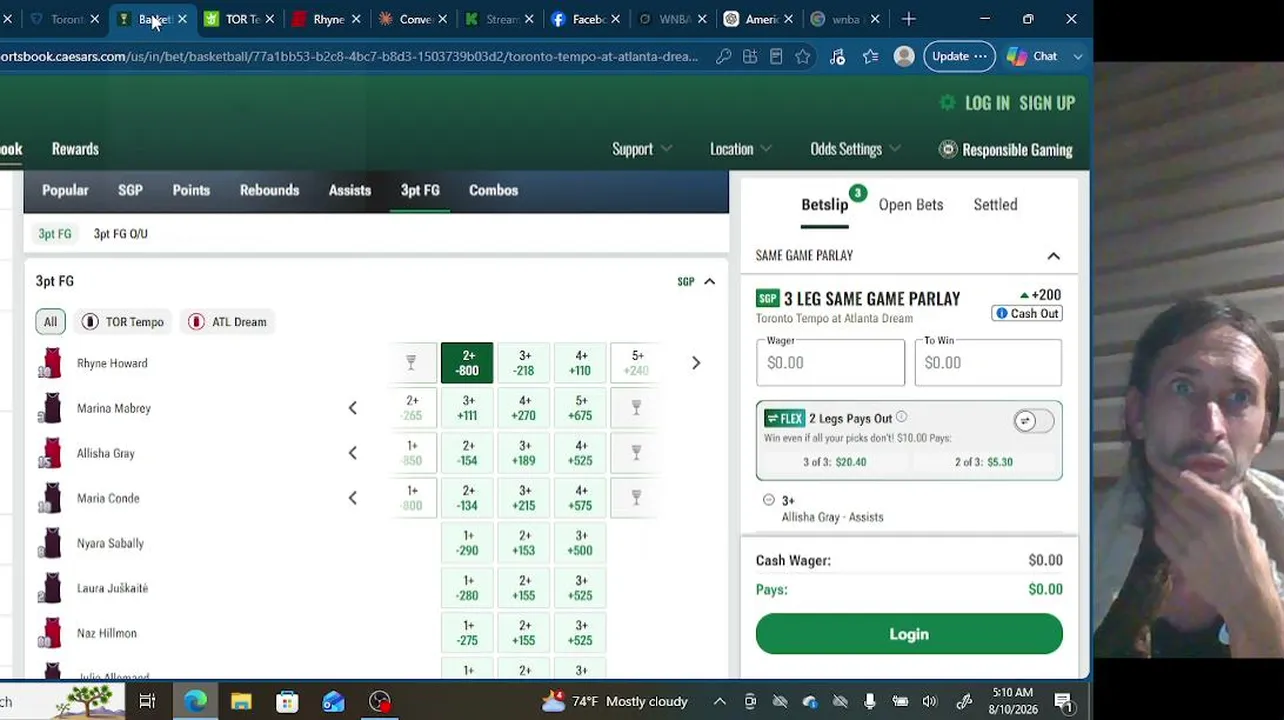Open the browser password key icon
Image resolution: width=1284 pixels, height=720 pixels.
(x=723, y=57)
